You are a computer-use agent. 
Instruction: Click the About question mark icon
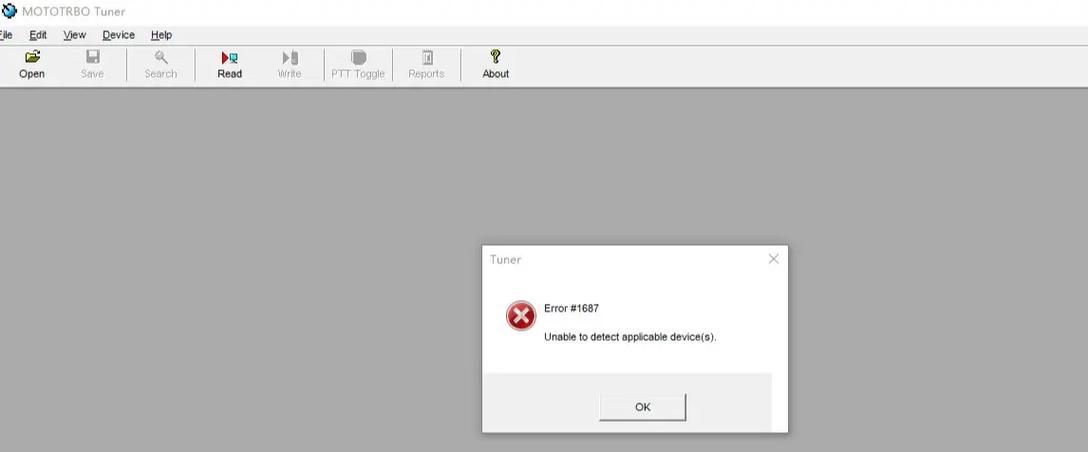click(495, 57)
